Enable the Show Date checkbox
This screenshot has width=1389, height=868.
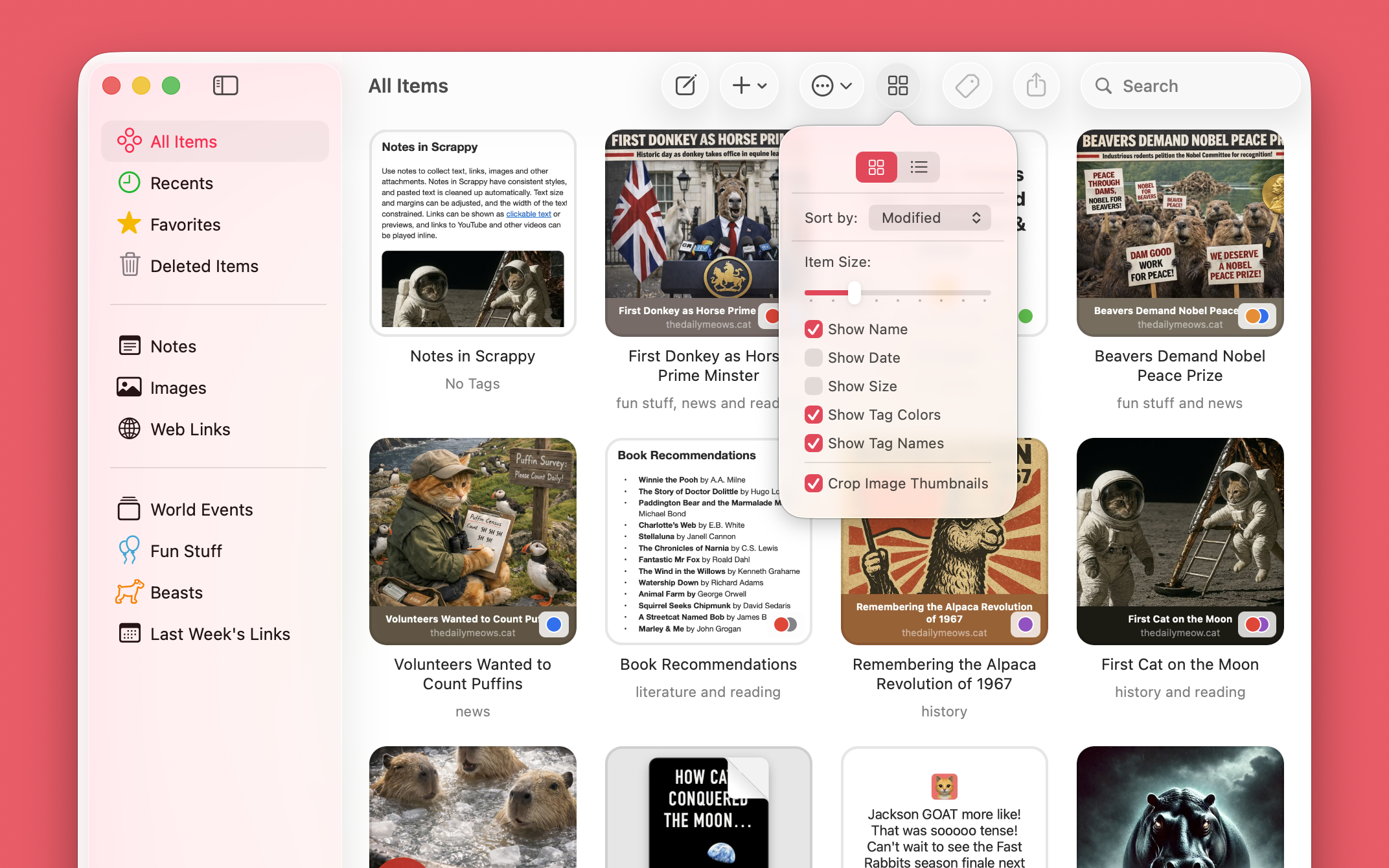[x=814, y=358]
